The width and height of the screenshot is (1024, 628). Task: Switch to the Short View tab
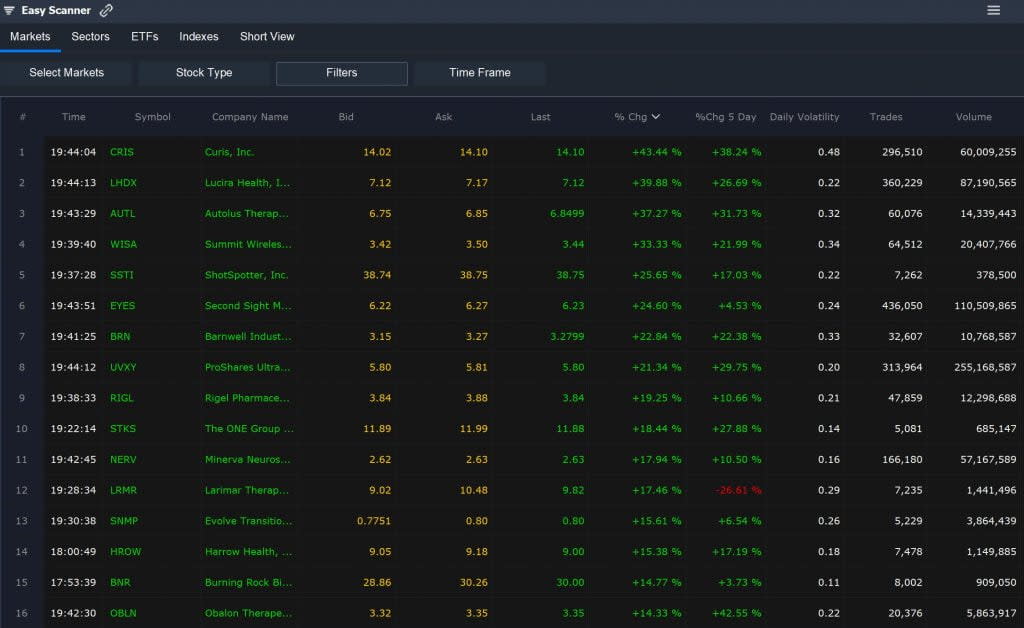coord(266,36)
